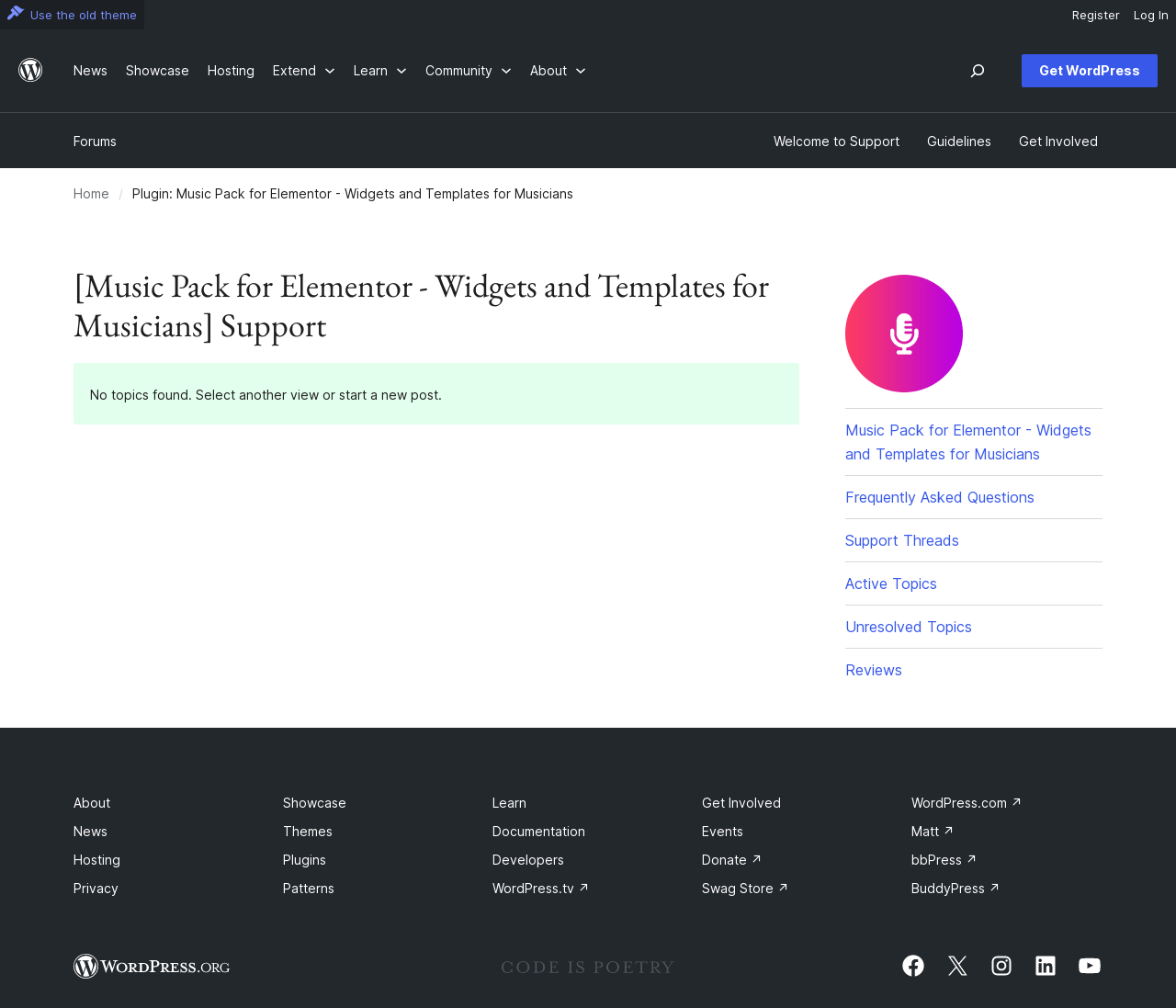Click the Music Pack microphone plugin icon

click(x=904, y=334)
